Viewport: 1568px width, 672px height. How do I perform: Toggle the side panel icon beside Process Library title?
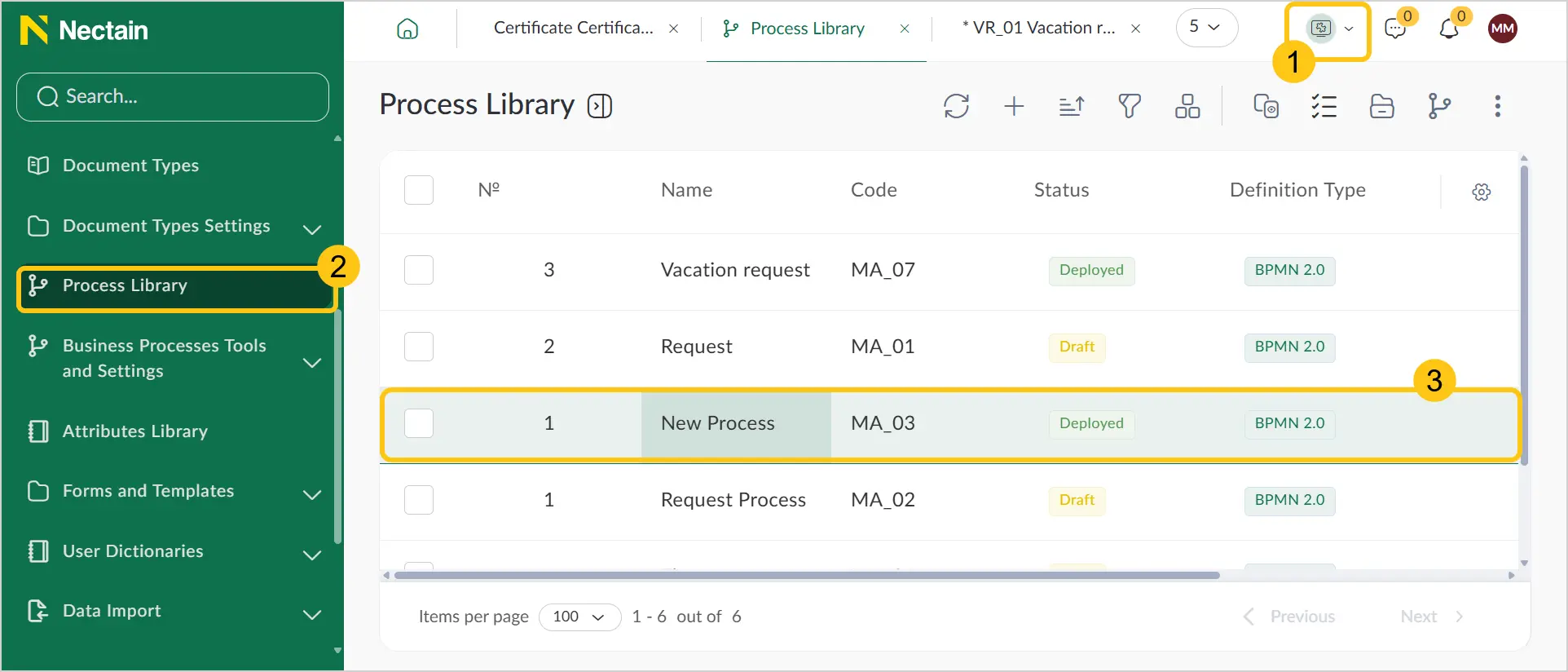[600, 106]
